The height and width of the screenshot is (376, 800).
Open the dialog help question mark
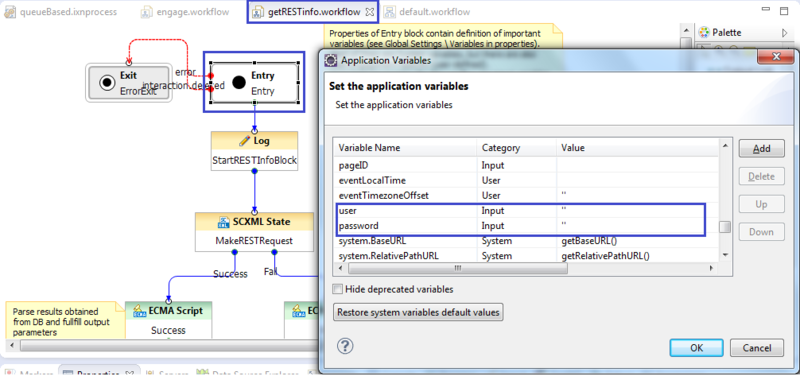pyautogui.click(x=345, y=346)
